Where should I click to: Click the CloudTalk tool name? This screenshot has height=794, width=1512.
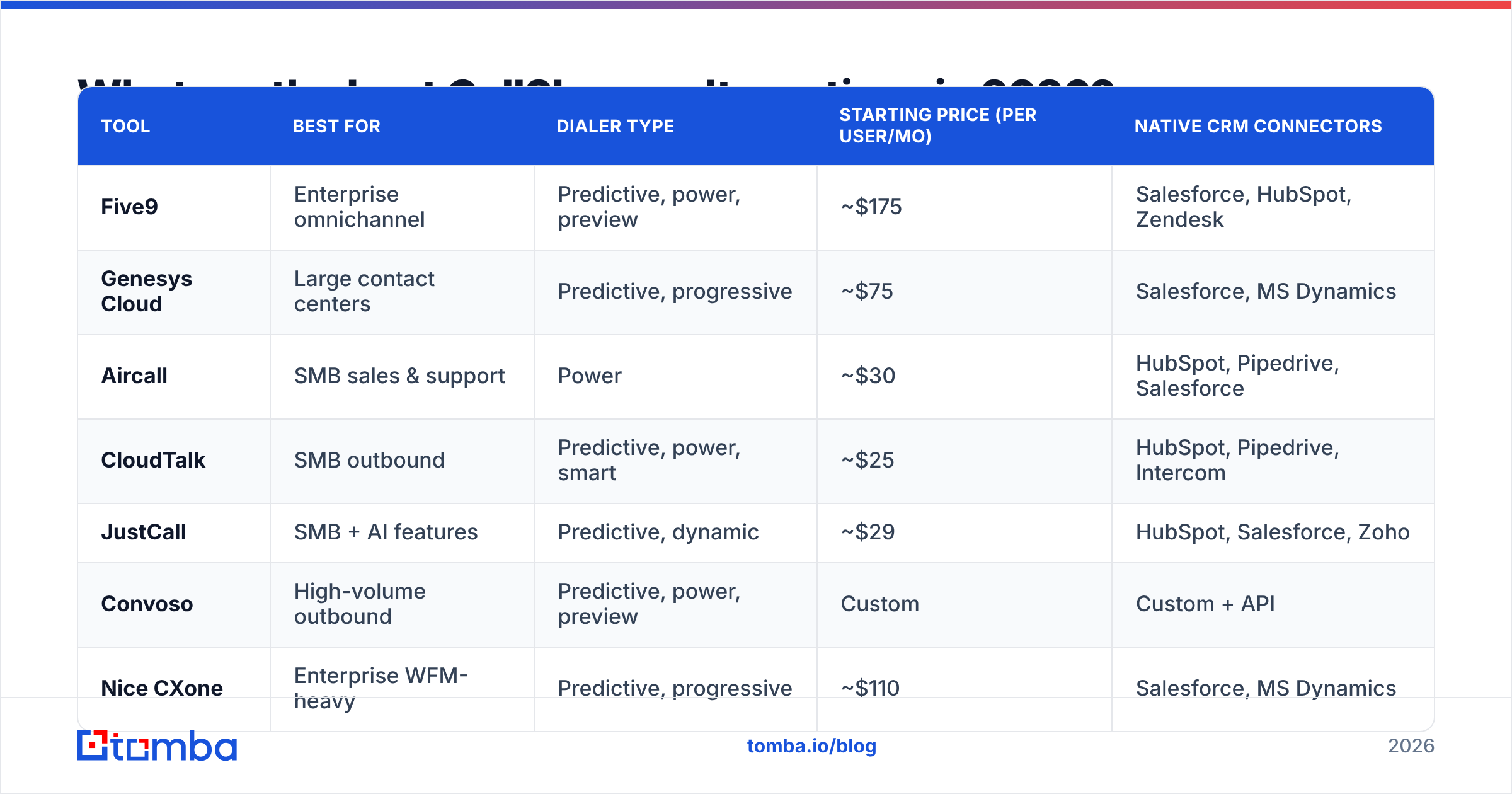click(x=153, y=460)
